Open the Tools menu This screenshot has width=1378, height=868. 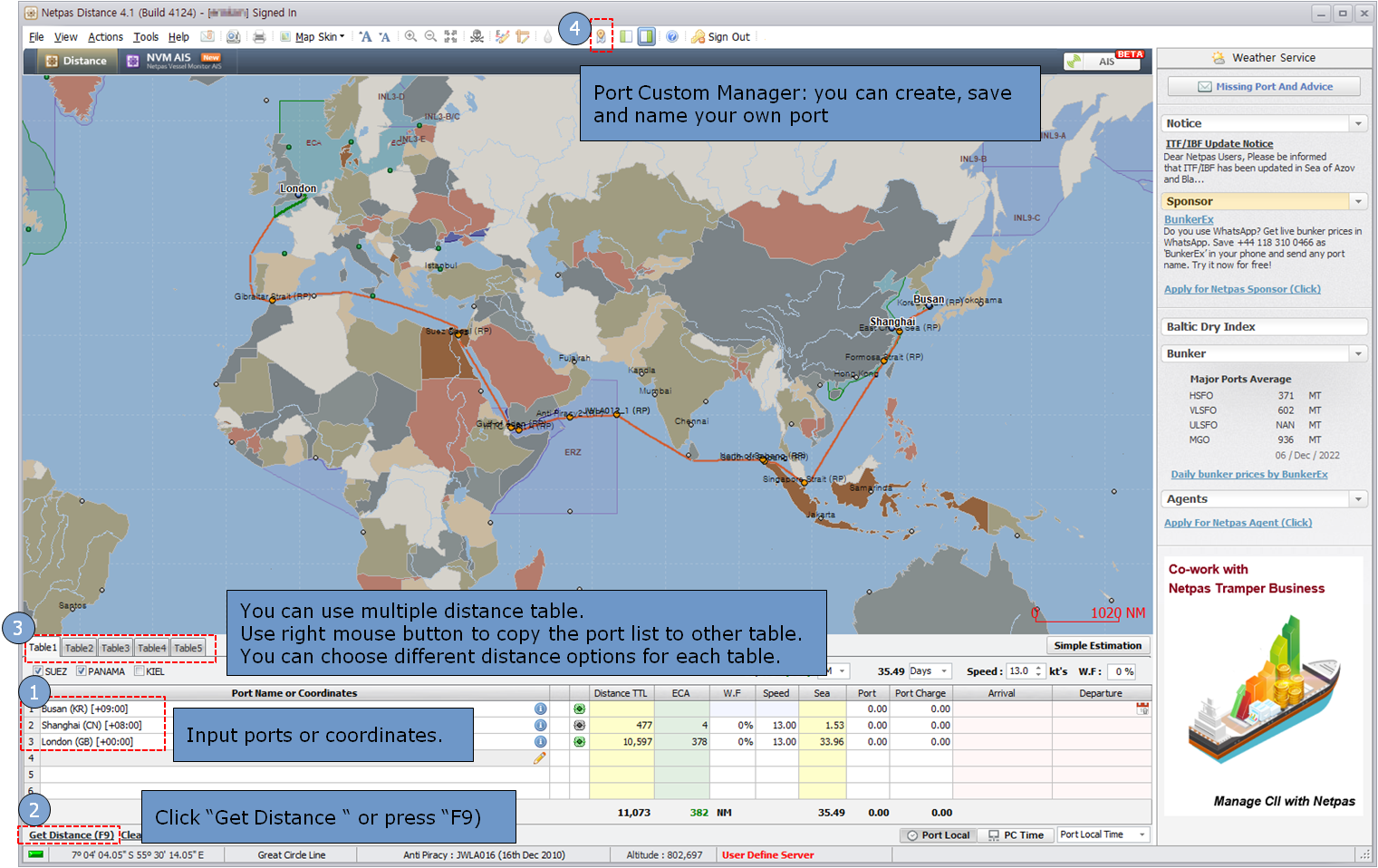point(146,37)
